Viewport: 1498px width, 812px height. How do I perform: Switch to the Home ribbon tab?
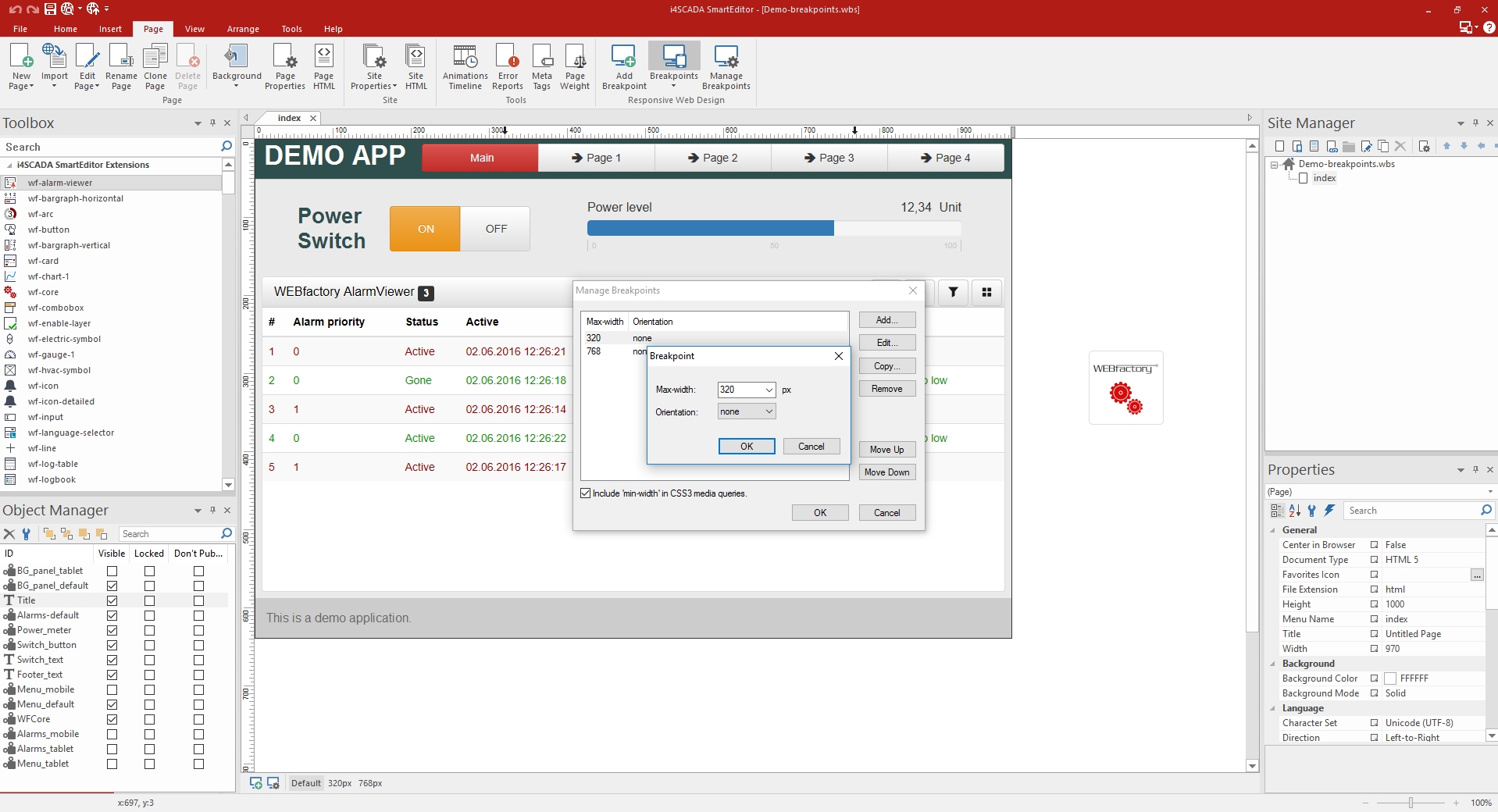click(66, 29)
